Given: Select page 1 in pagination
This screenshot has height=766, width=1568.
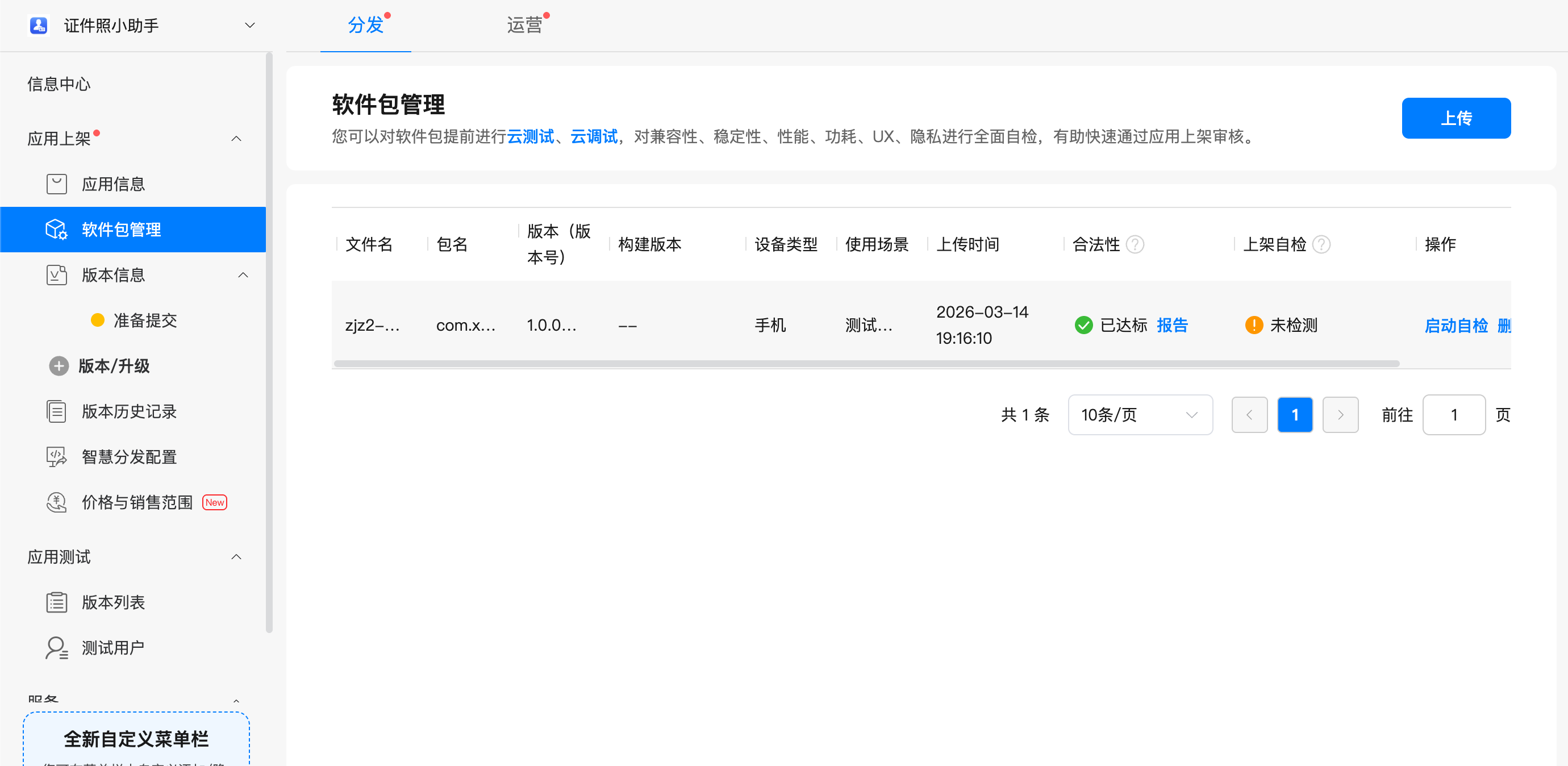Looking at the screenshot, I should pos(1295,415).
